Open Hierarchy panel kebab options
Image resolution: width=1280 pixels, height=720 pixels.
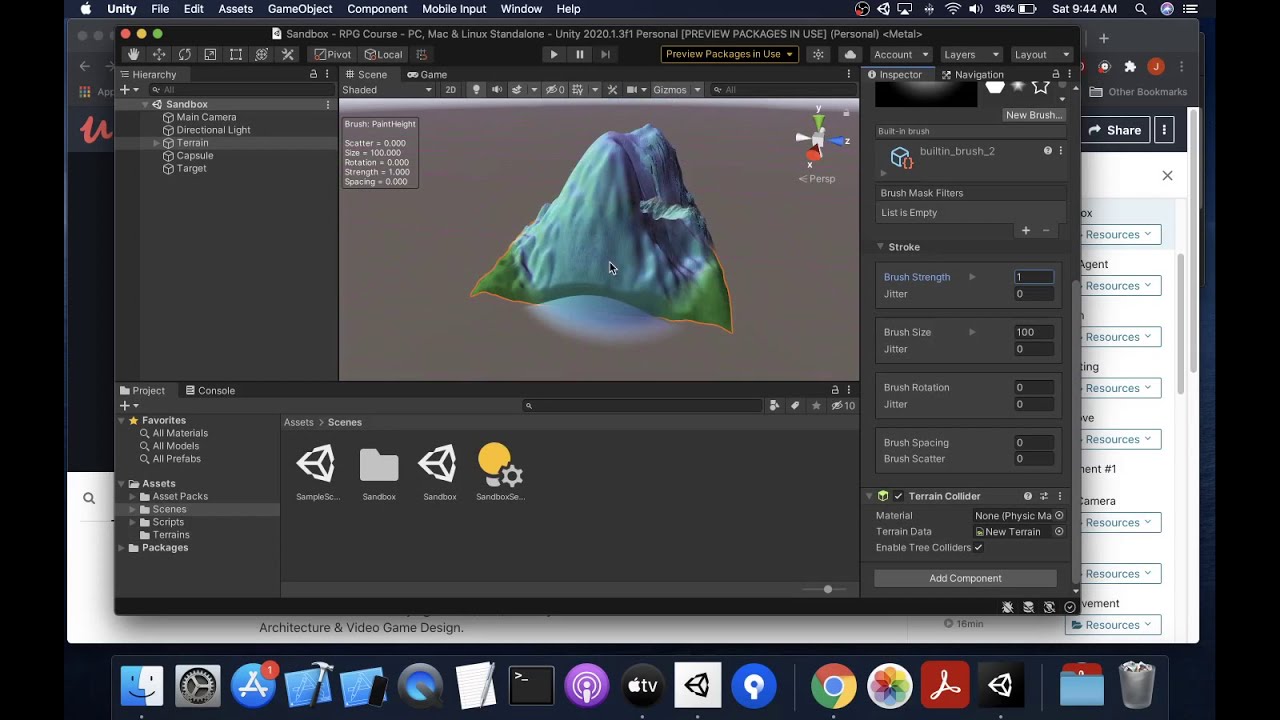pos(327,75)
